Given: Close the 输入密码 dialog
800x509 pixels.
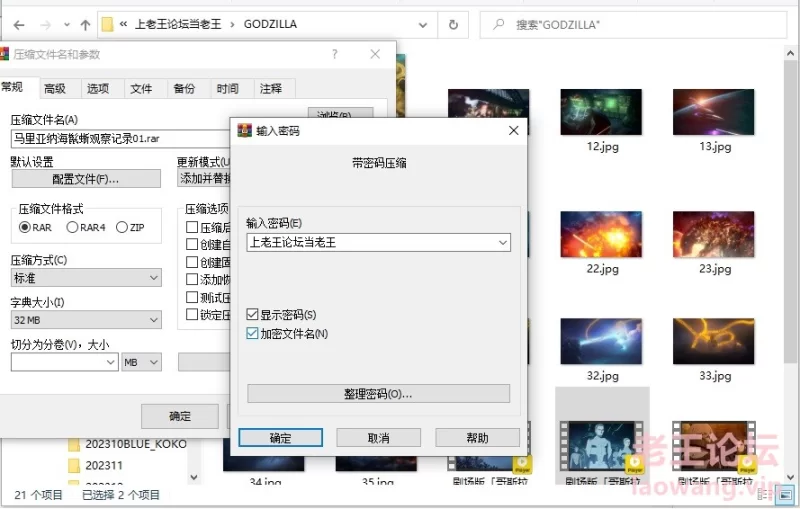Looking at the screenshot, I should [513, 131].
